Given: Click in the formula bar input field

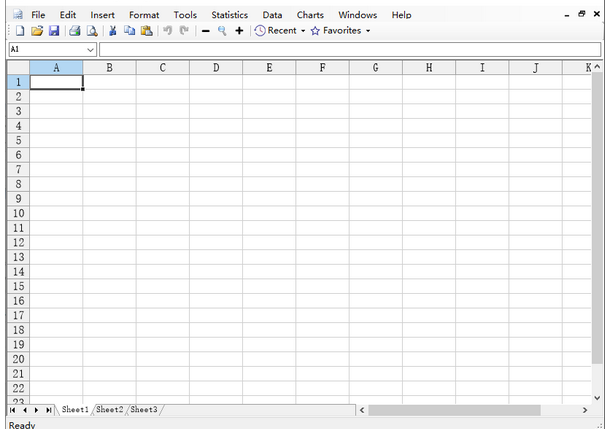Looking at the screenshot, I should tap(350, 49).
